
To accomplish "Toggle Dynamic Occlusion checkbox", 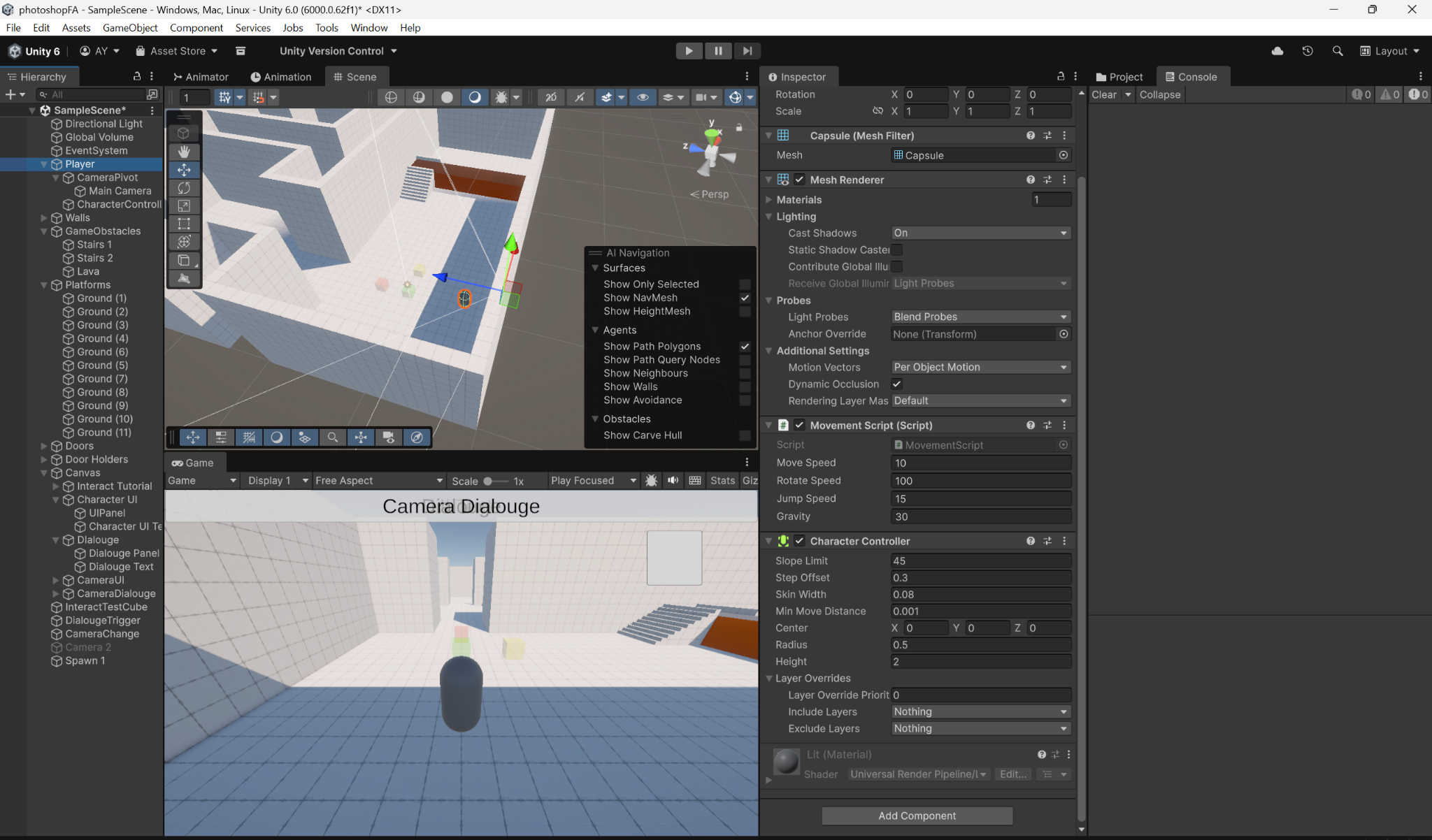I will click(896, 384).
